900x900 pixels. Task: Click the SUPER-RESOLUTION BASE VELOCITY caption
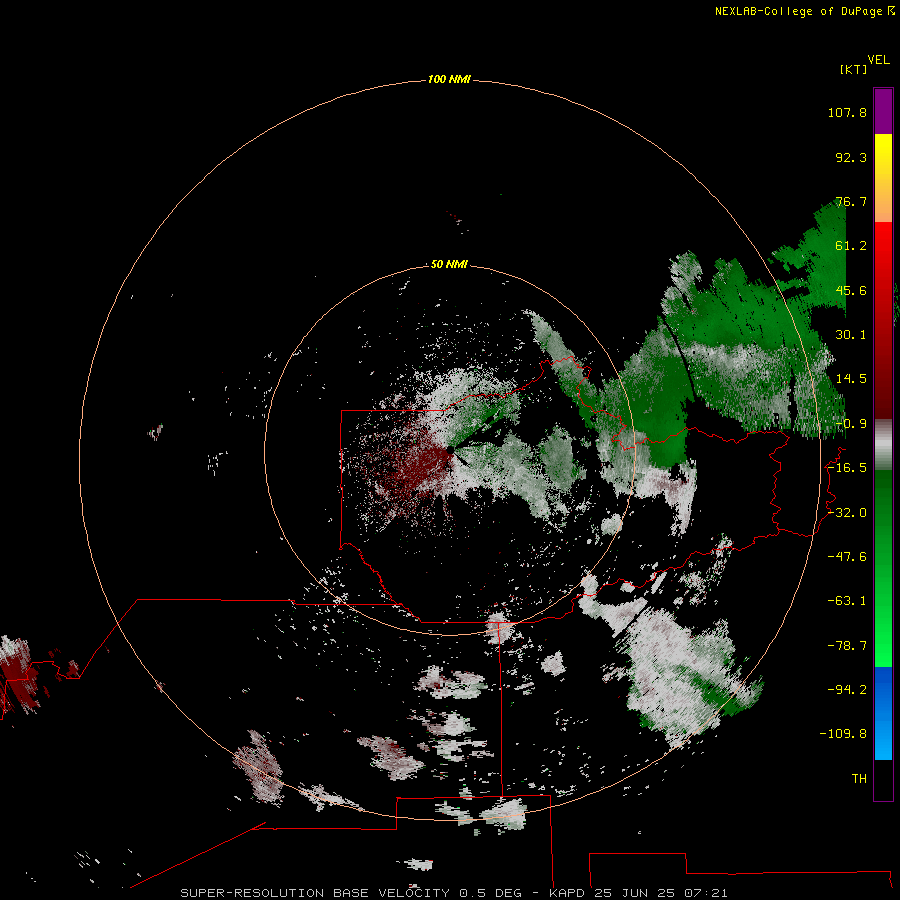454,893
